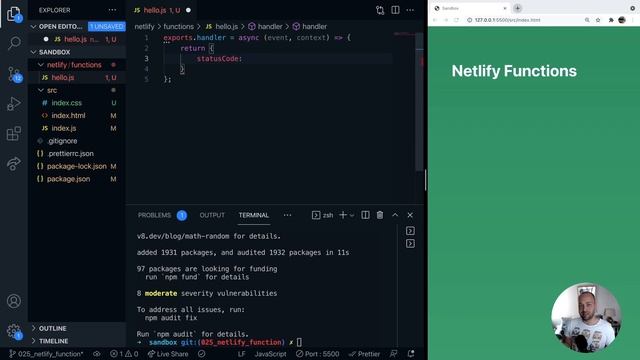Click Port : 5500 live server status

tap(318, 354)
